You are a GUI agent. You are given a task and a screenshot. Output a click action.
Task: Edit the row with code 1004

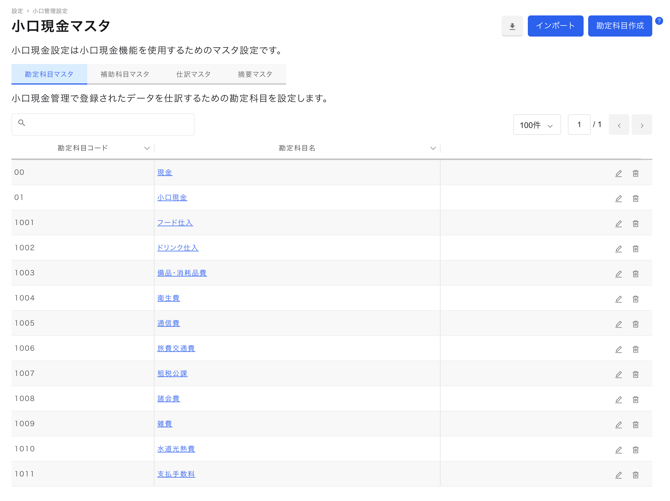618,300
